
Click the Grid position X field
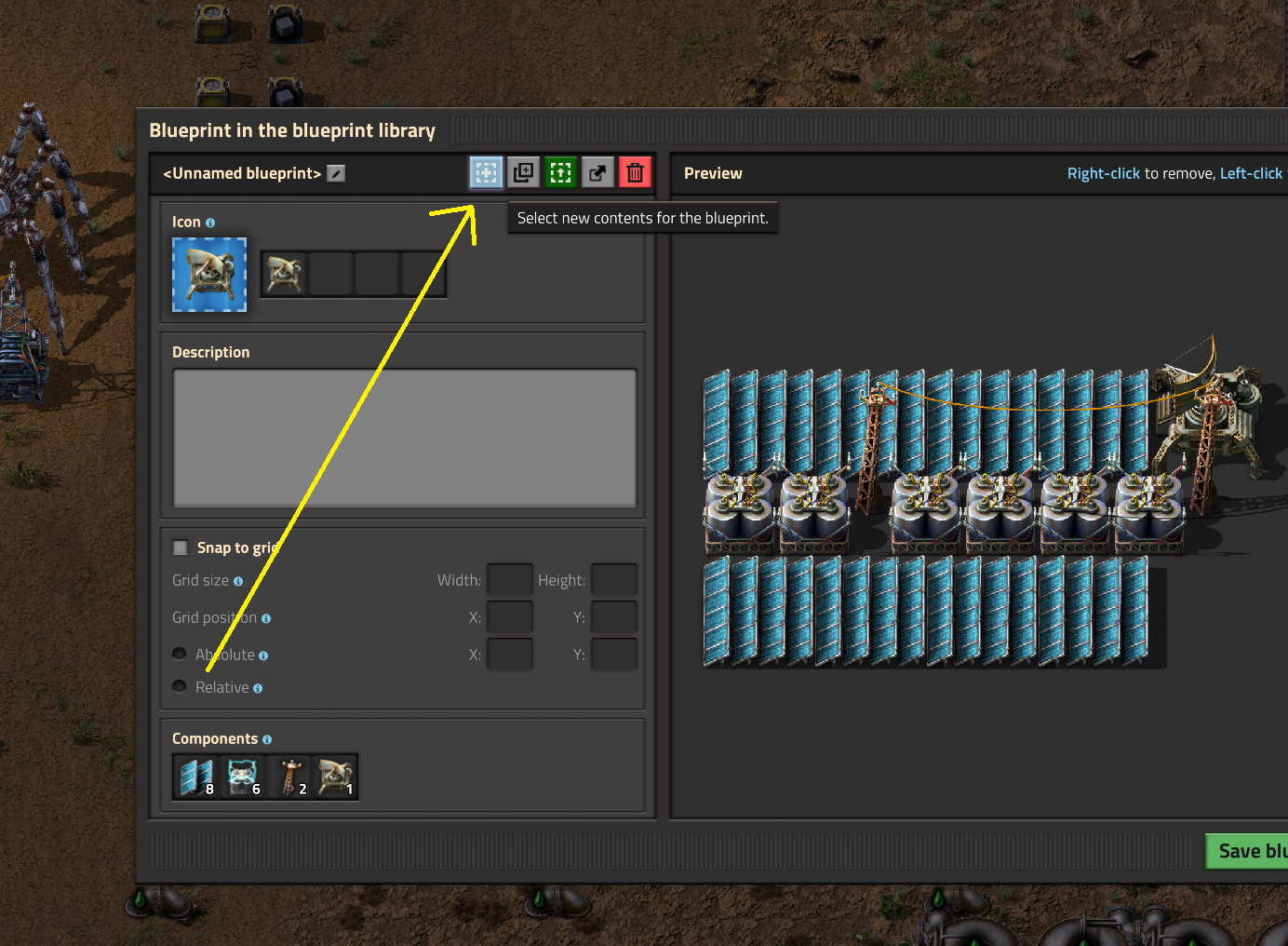[x=510, y=616]
